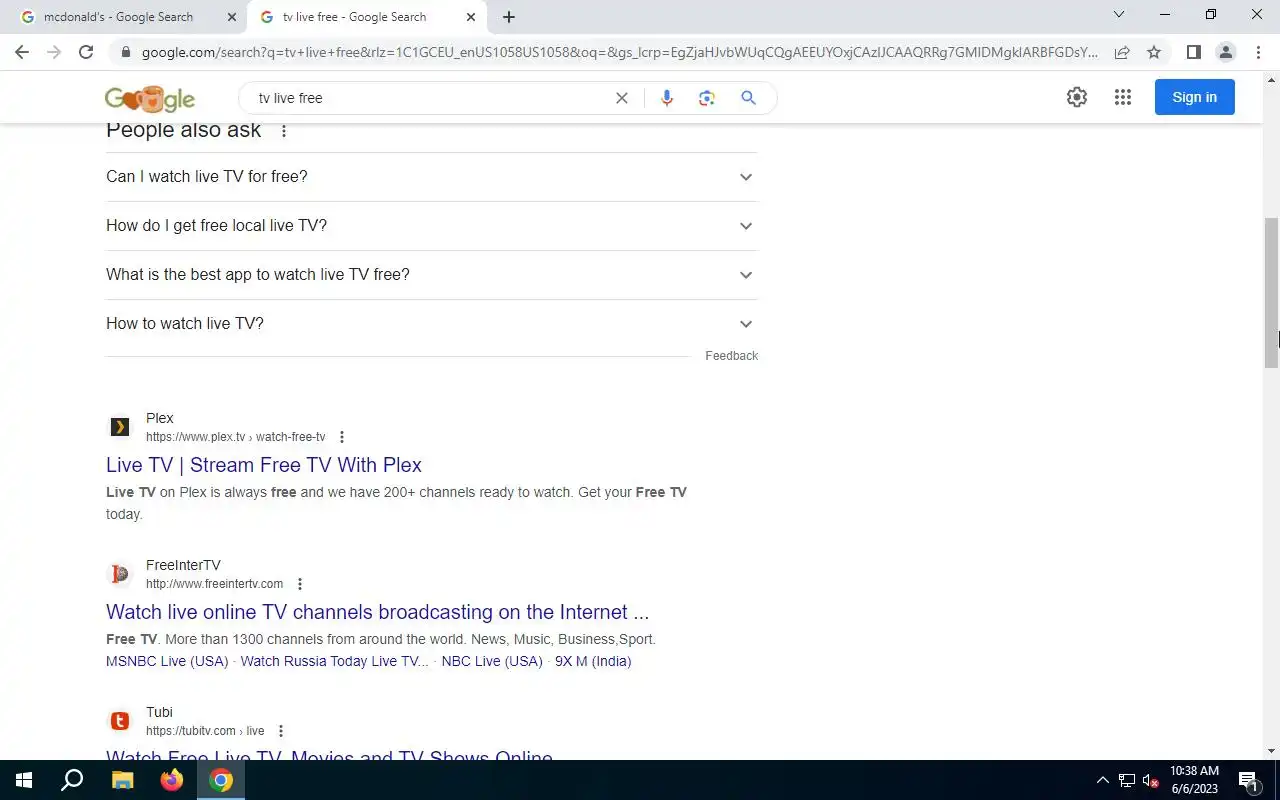Open more options for FreeInterTV result

(300, 584)
